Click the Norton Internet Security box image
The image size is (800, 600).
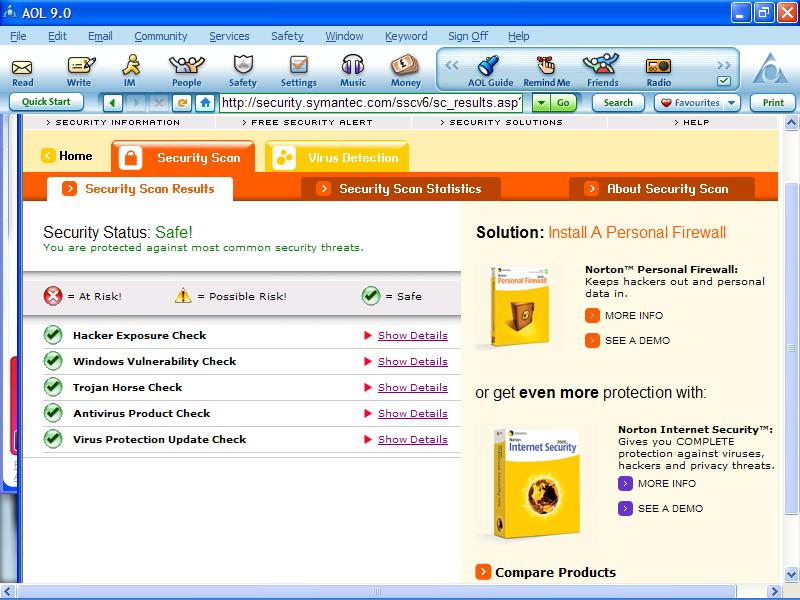click(537, 482)
